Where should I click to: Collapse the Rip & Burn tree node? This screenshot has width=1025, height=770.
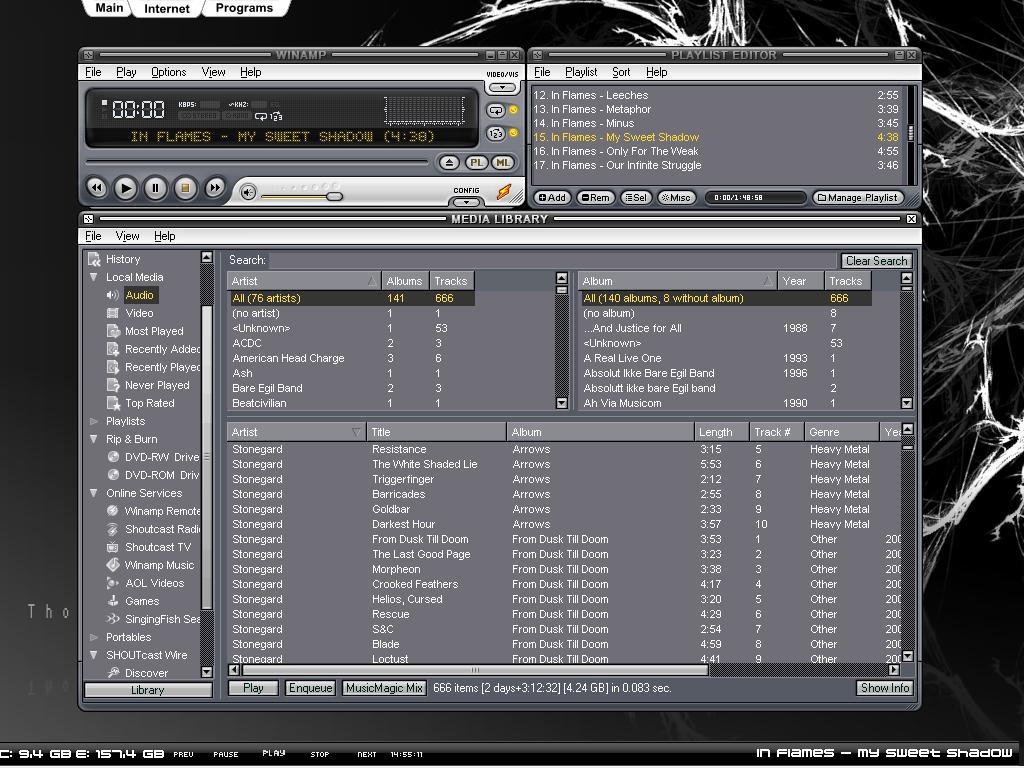pyautogui.click(x=94, y=439)
